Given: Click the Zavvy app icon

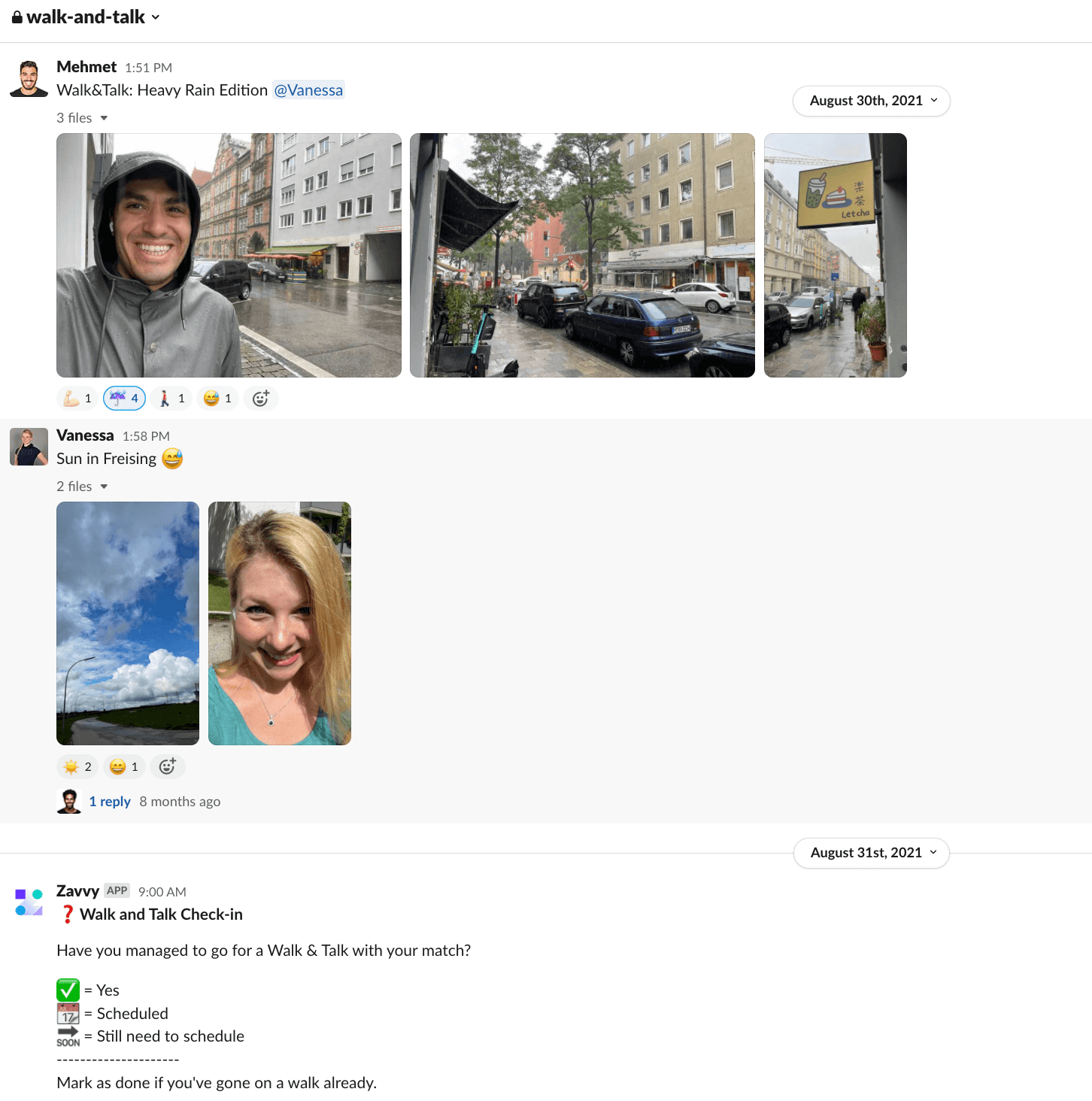Looking at the screenshot, I should [29, 902].
